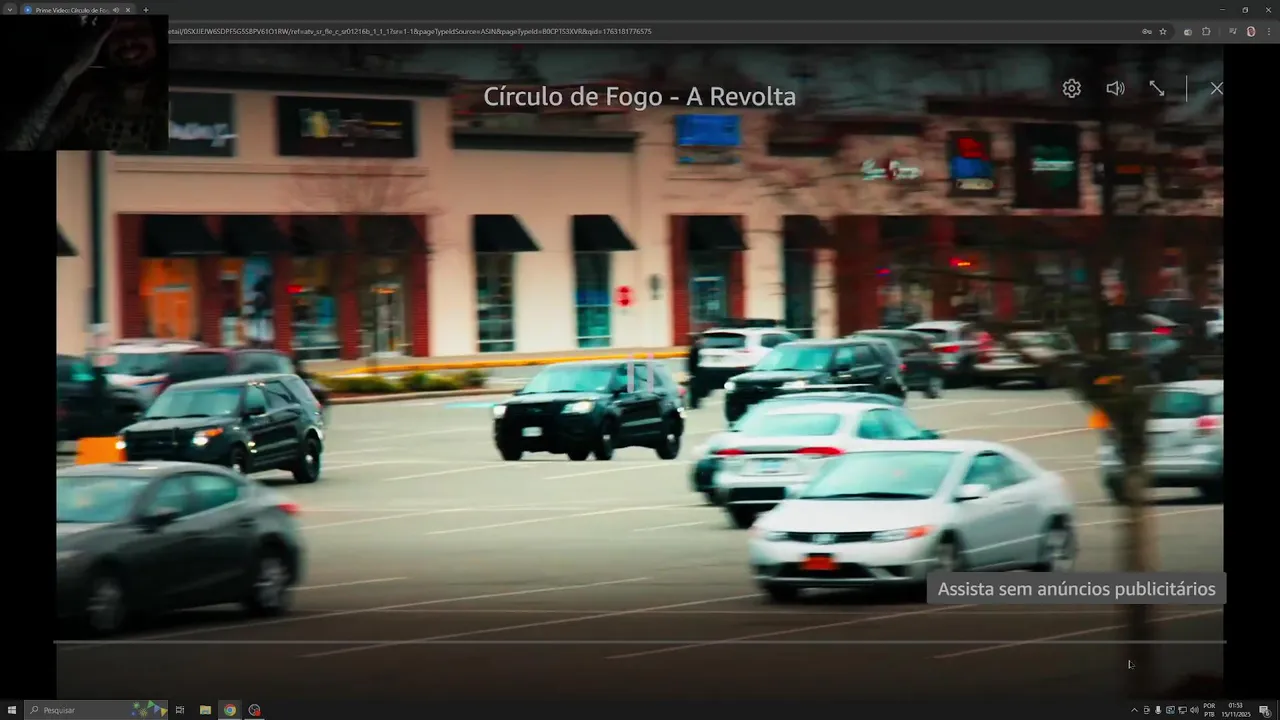Click the pause icon at video center
1280x720 pixels.
(640, 373)
